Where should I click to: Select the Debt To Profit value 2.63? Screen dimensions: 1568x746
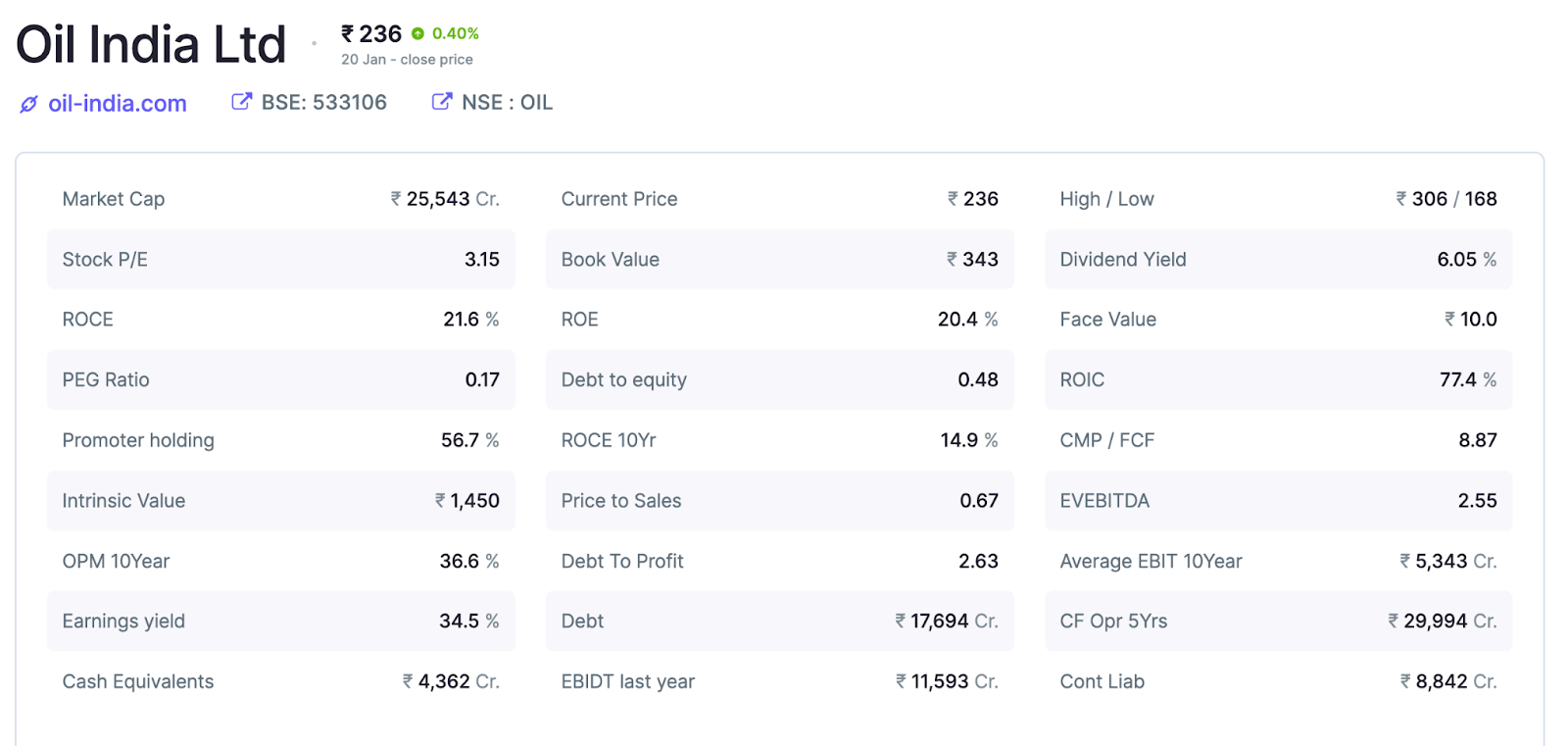click(978, 562)
